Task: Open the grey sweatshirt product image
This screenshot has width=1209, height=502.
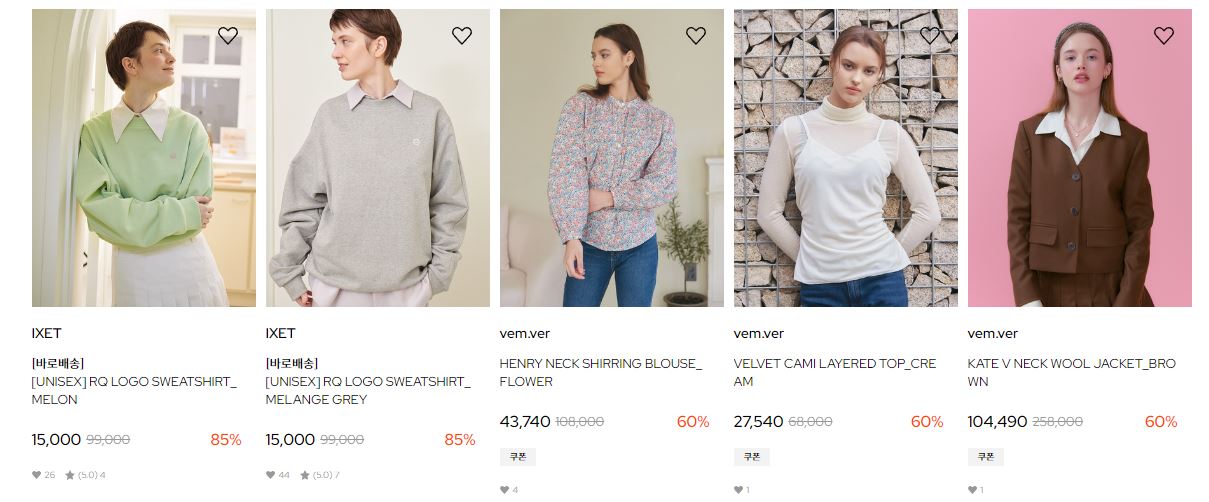Action: click(378, 158)
